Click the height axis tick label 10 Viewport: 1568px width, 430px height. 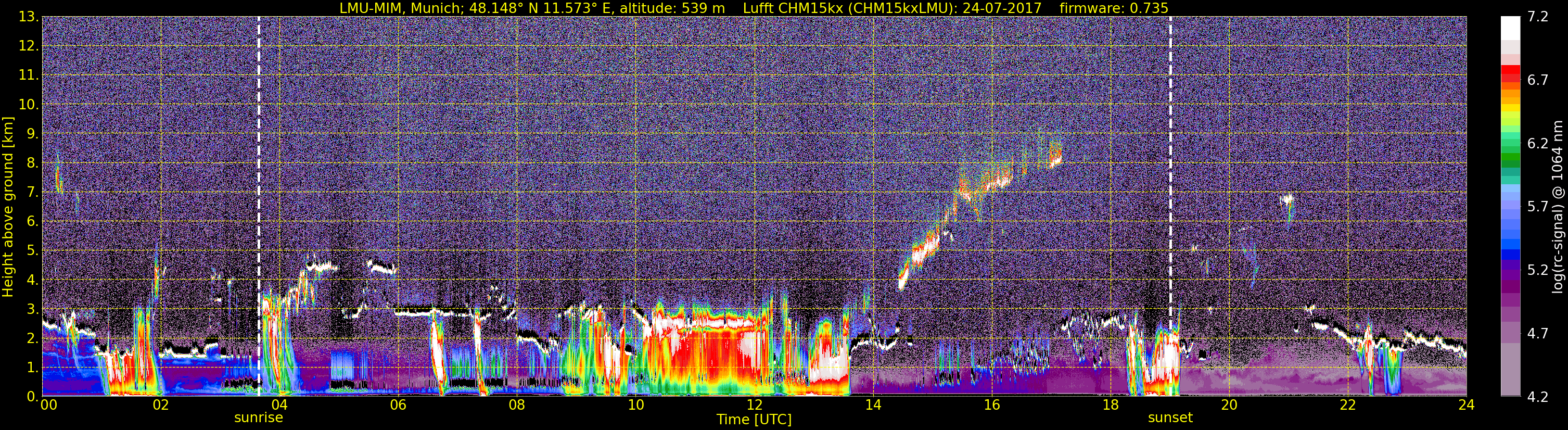click(29, 105)
